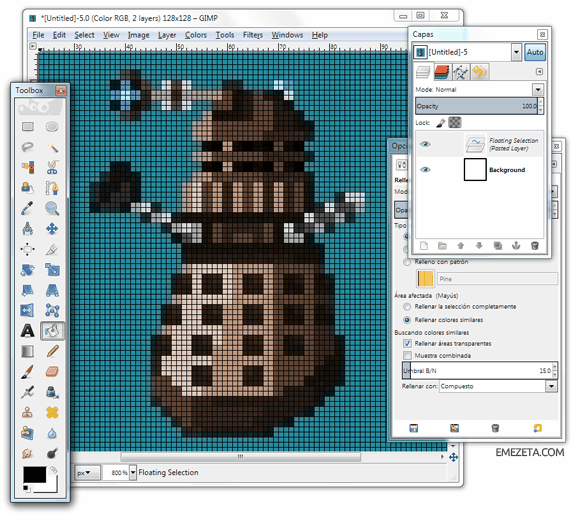Click the layer Opacity slider
Screen dimensions: 575x516
tap(476, 106)
